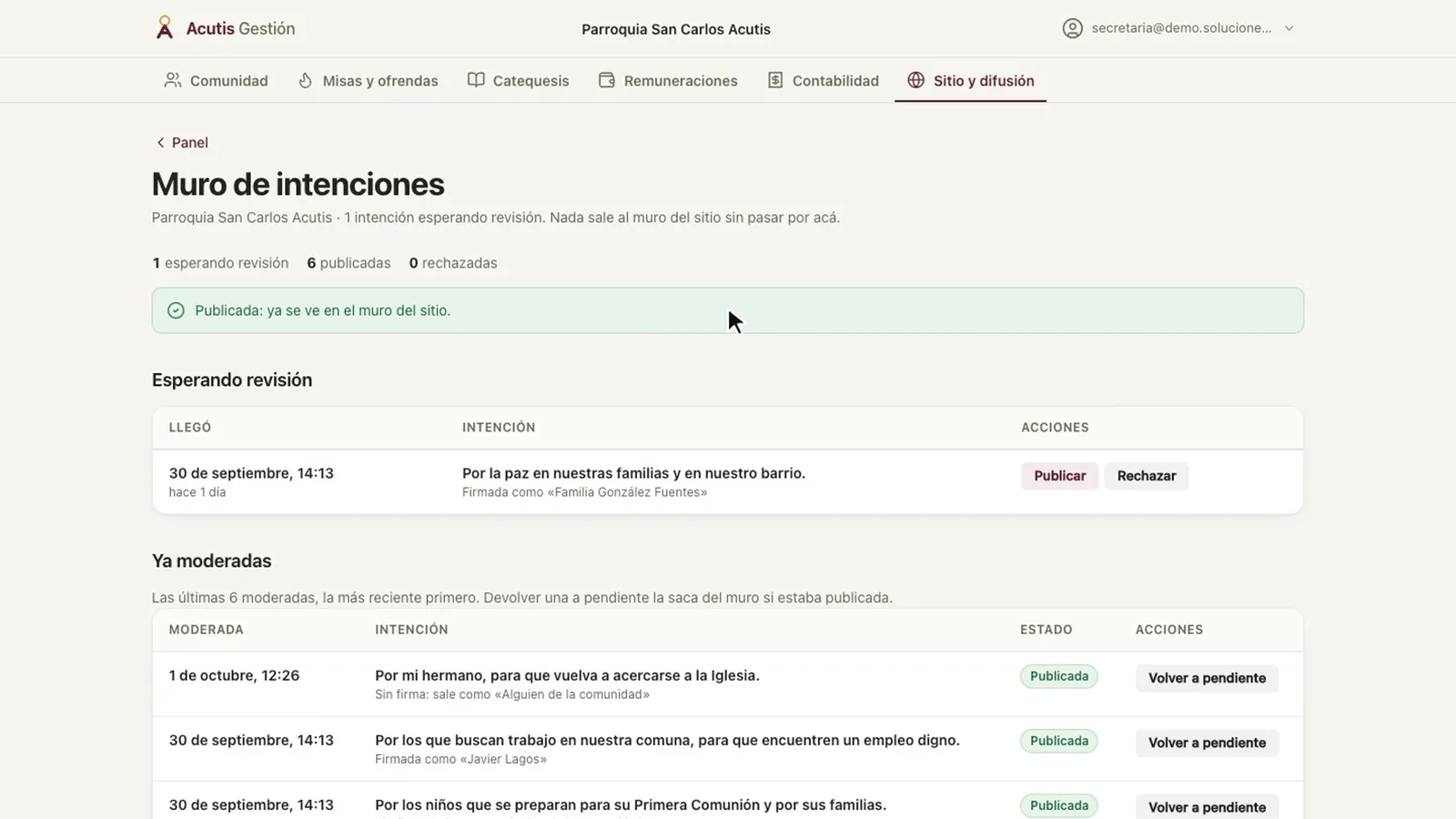Switch to Misas y ofrendas tab
The image size is (1456, 819).
click(x=368, y=80)
